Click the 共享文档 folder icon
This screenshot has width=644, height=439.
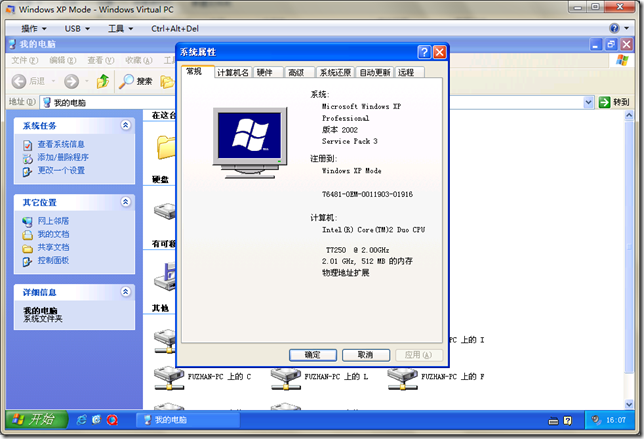click(28, 248)
